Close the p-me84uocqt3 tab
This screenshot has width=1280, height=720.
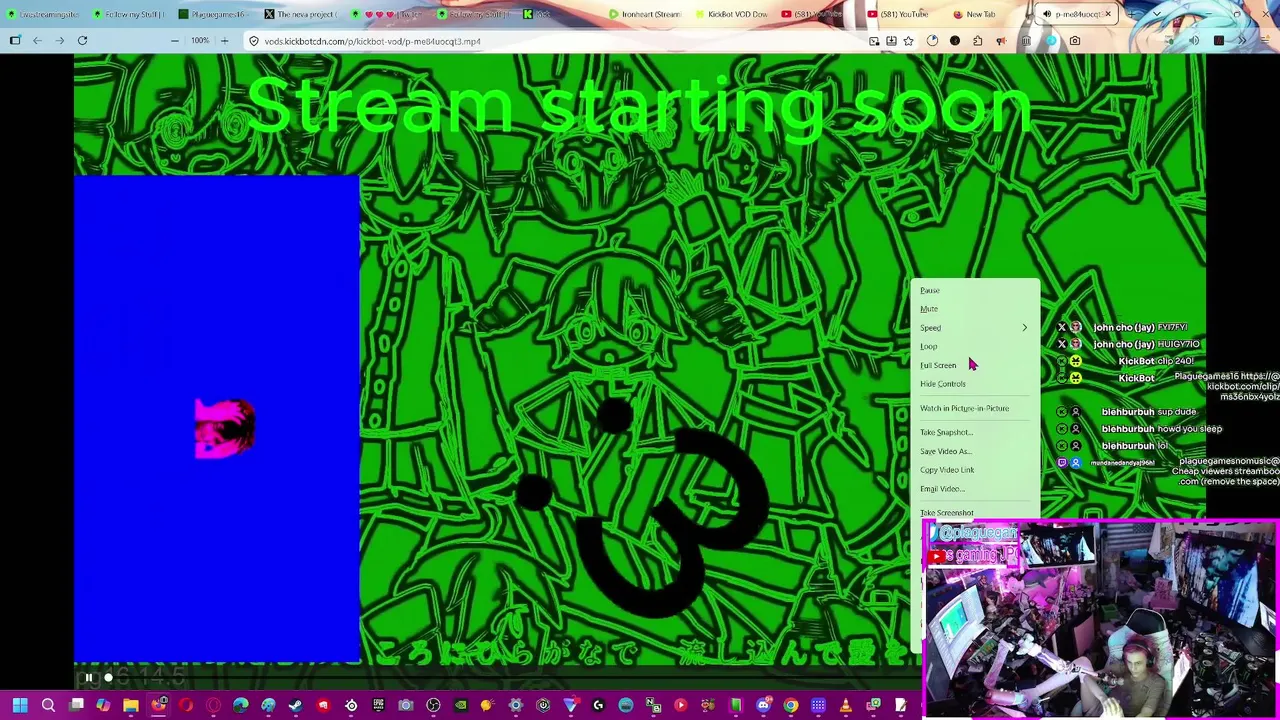pyautogui.click(x=1108, y=14)
